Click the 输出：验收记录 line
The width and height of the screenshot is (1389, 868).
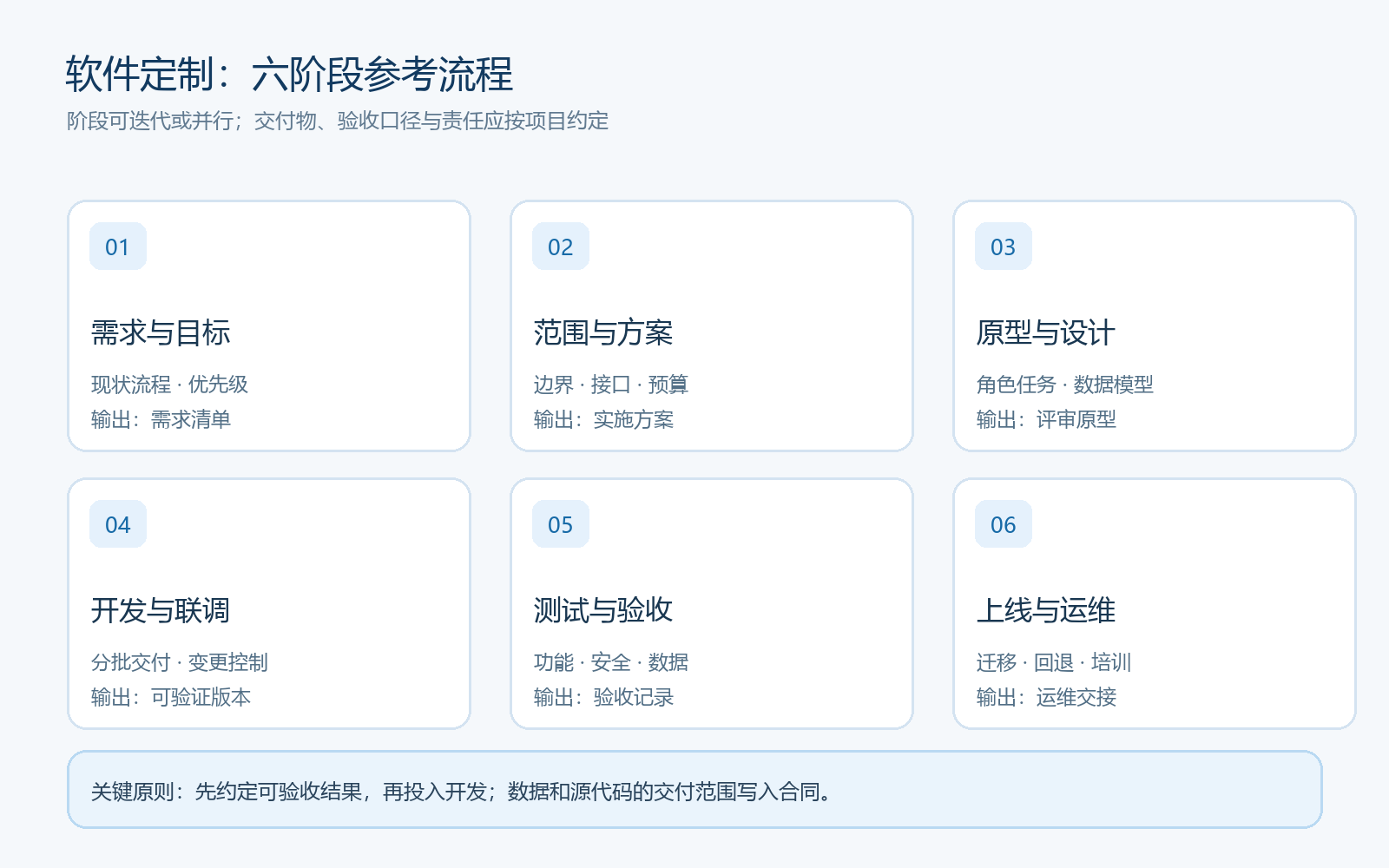[x=603, y=698]
